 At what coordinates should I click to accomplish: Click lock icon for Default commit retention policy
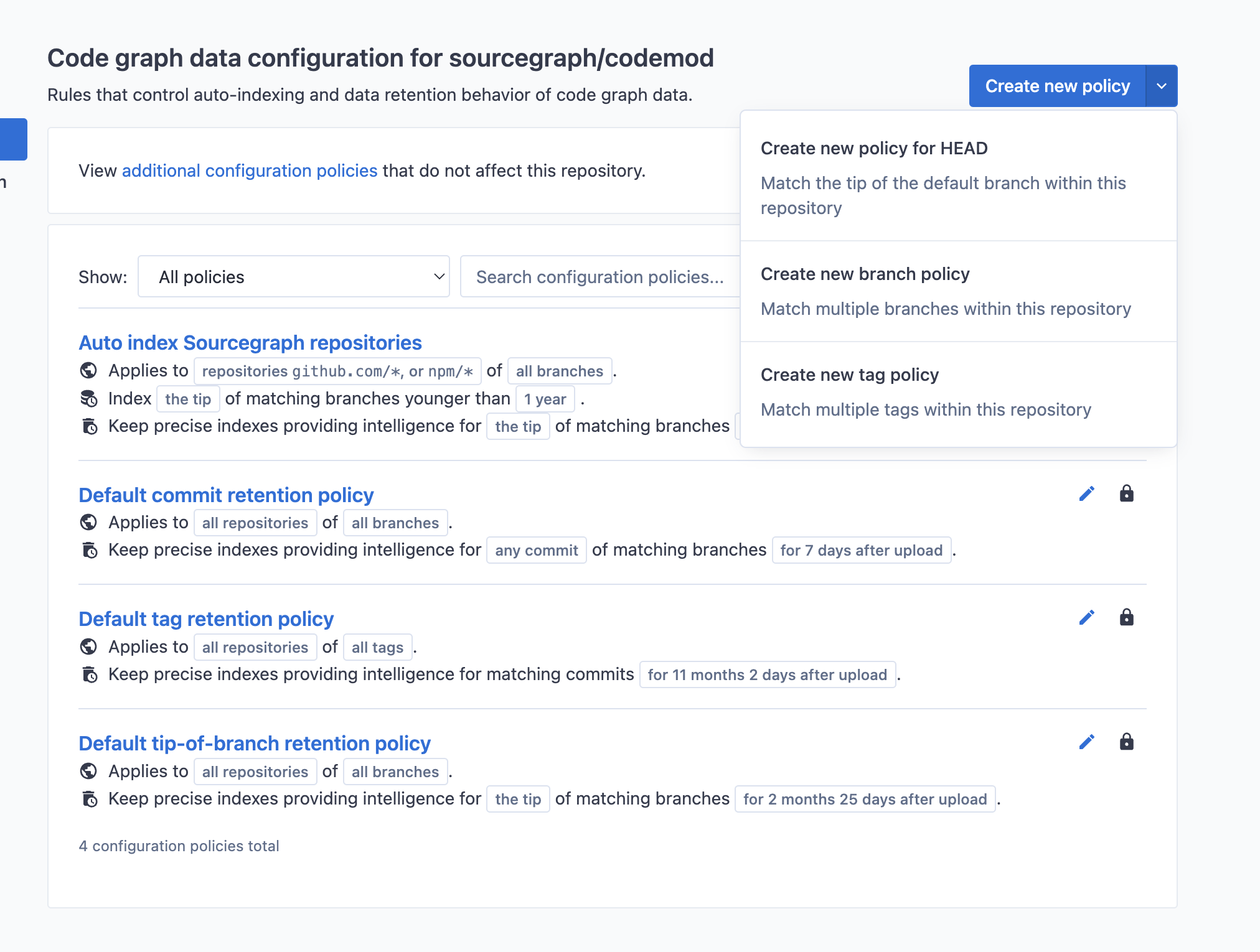click(x=1126, y=494)
